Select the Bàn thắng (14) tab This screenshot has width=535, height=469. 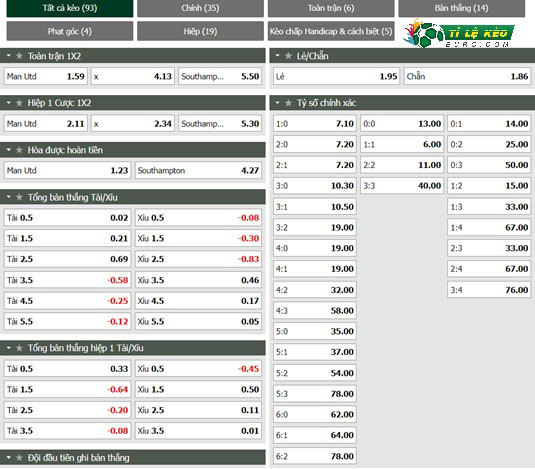coord(462,8)
